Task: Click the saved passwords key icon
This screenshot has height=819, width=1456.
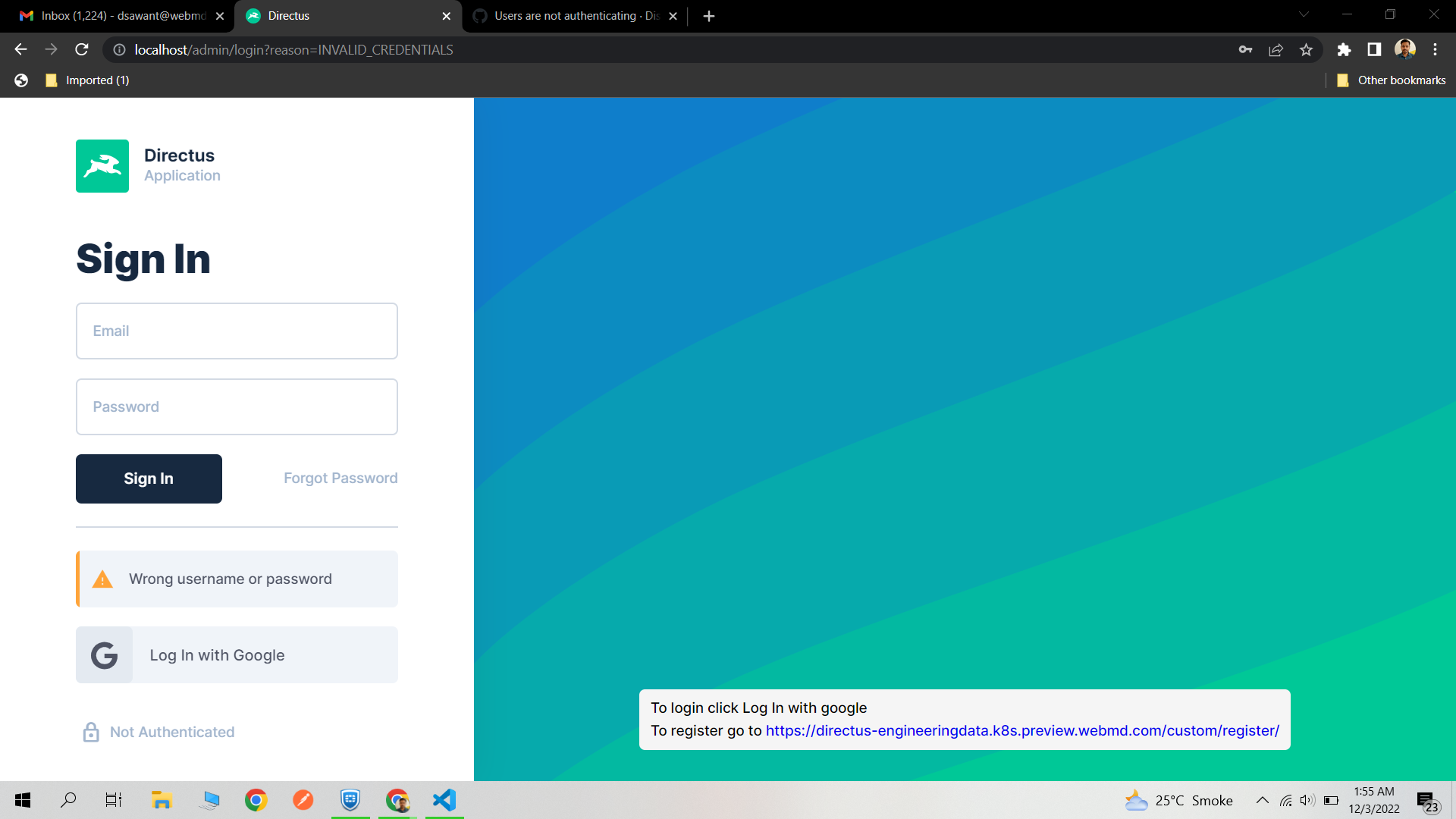Action: (x=1245, y=50)
